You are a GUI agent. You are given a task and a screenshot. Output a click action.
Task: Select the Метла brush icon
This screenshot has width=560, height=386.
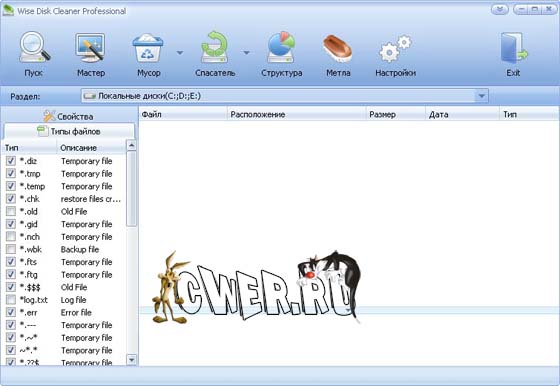(338, 47)
